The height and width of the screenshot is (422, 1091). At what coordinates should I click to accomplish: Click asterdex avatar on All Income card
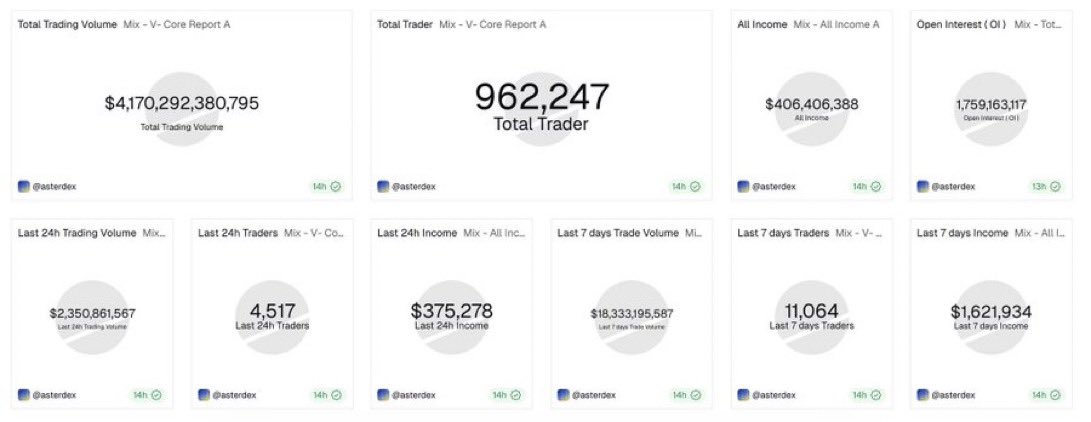pyautogui.click(x=743, y=186)
